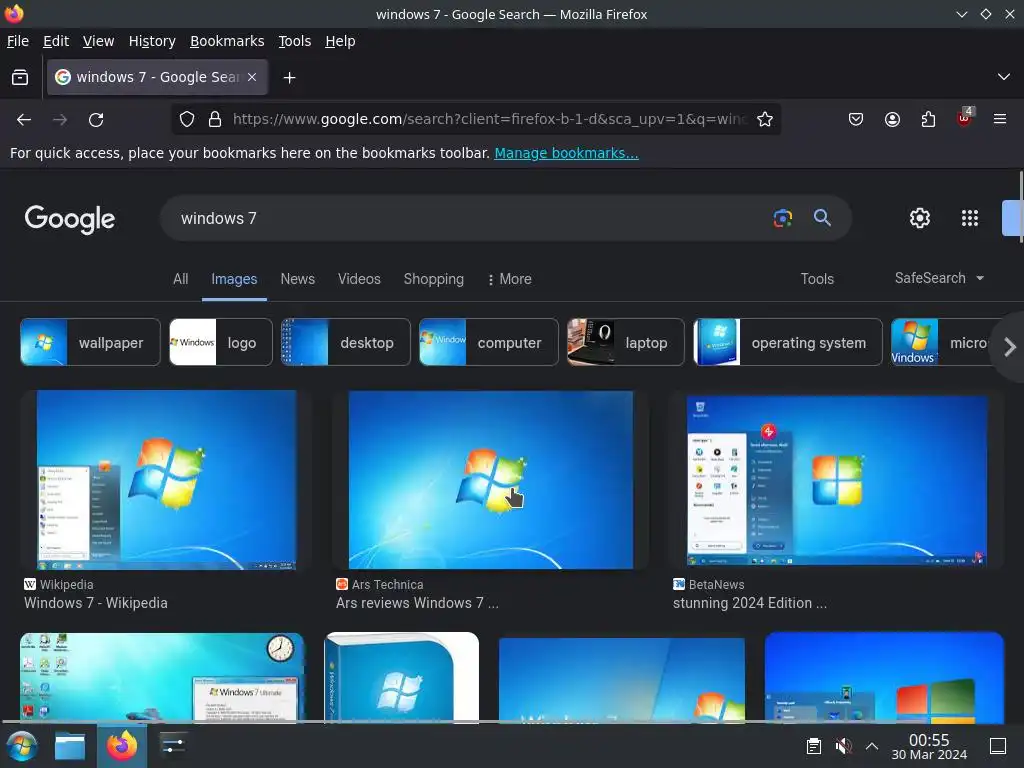Viewport: 1024px width, 768px height.
Task: Open Google quick settings gear
Action: [920, 218]
